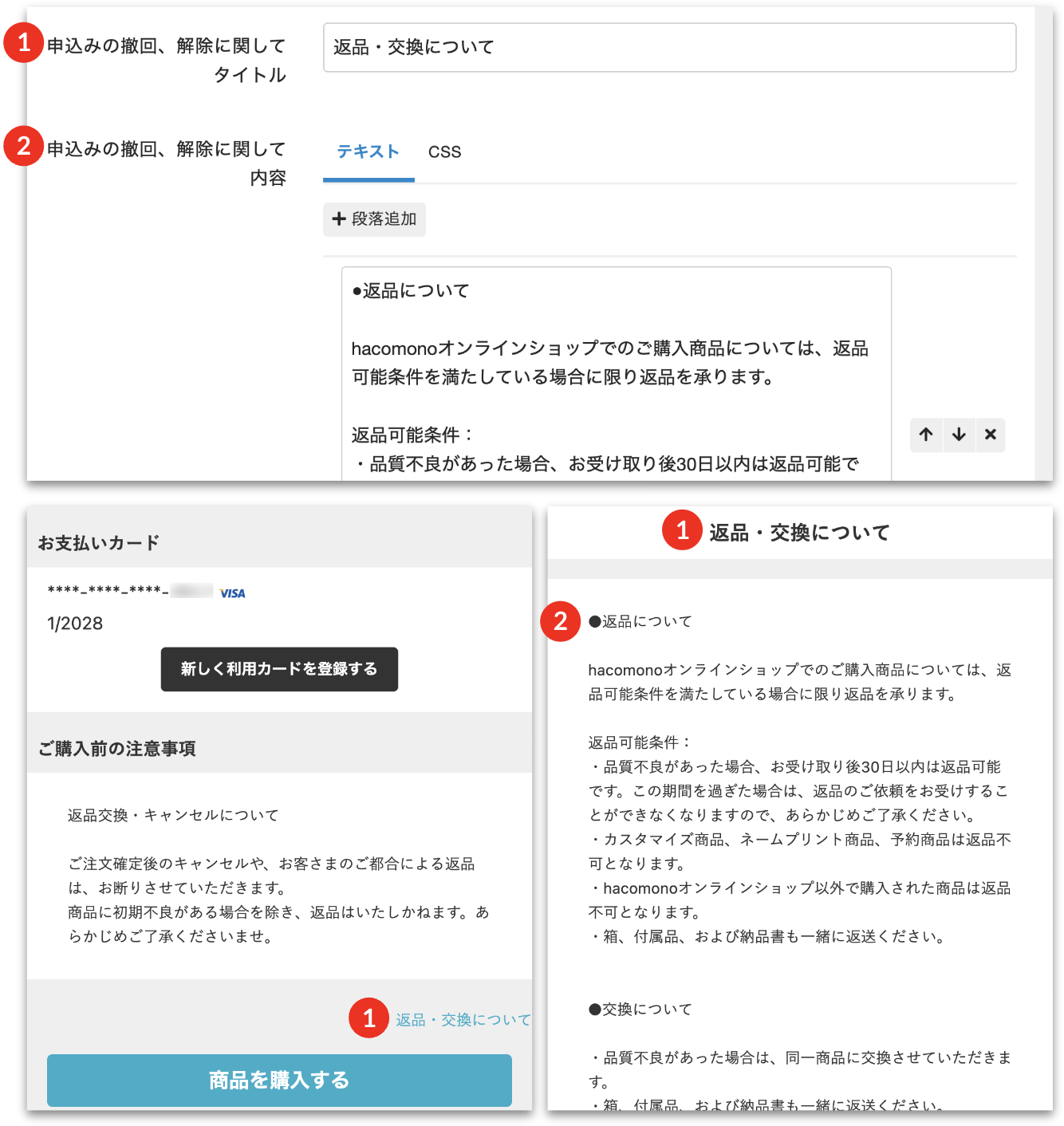Open the CSS tab

(444, 152)
